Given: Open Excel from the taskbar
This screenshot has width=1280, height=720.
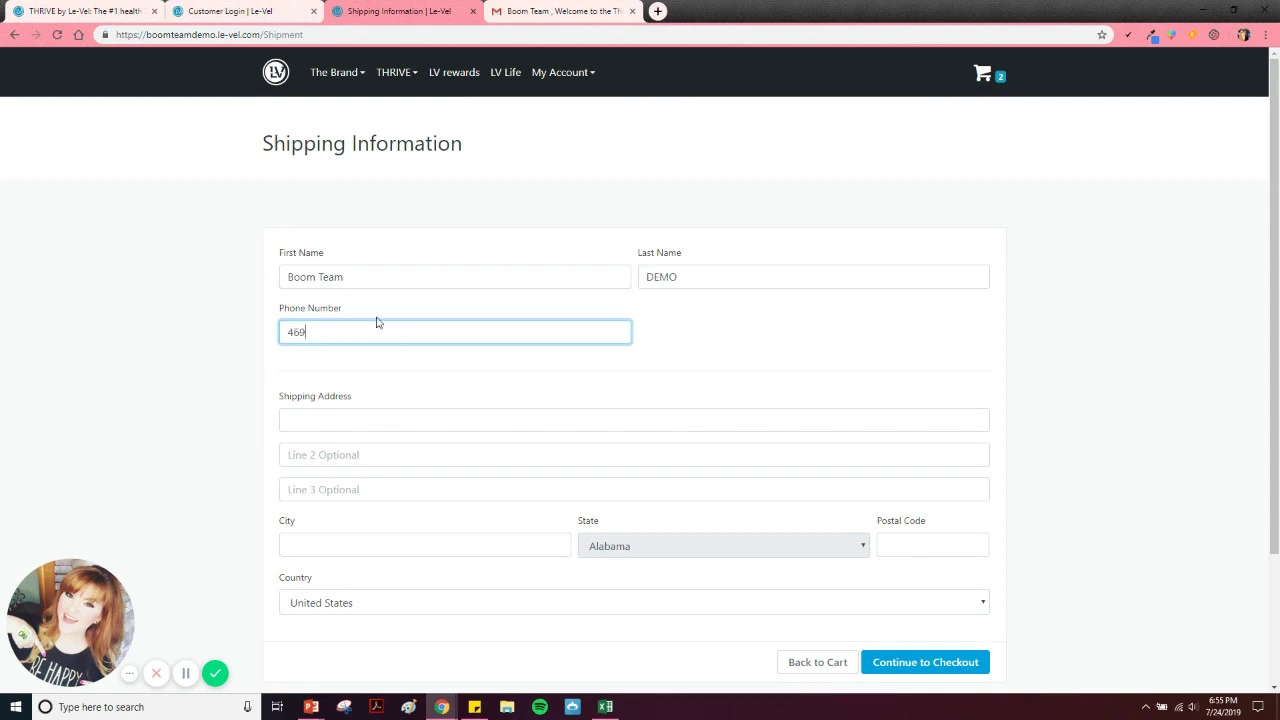Looking at the screenshot, I should (605, 707).
